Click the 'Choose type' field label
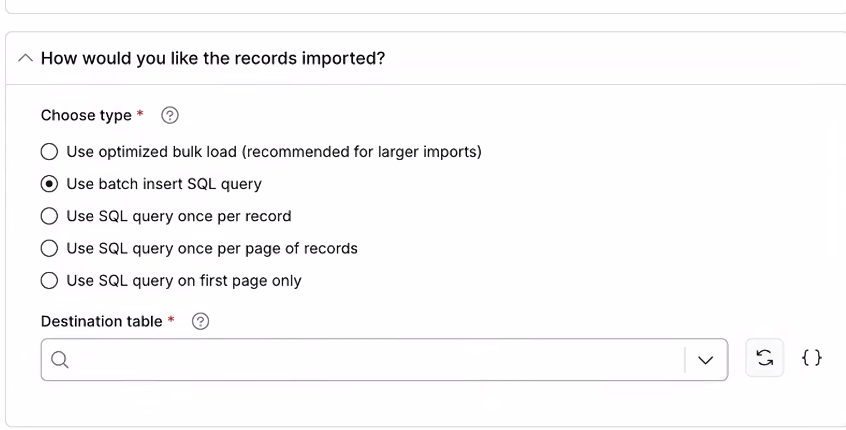 click(x=86, y=115)
